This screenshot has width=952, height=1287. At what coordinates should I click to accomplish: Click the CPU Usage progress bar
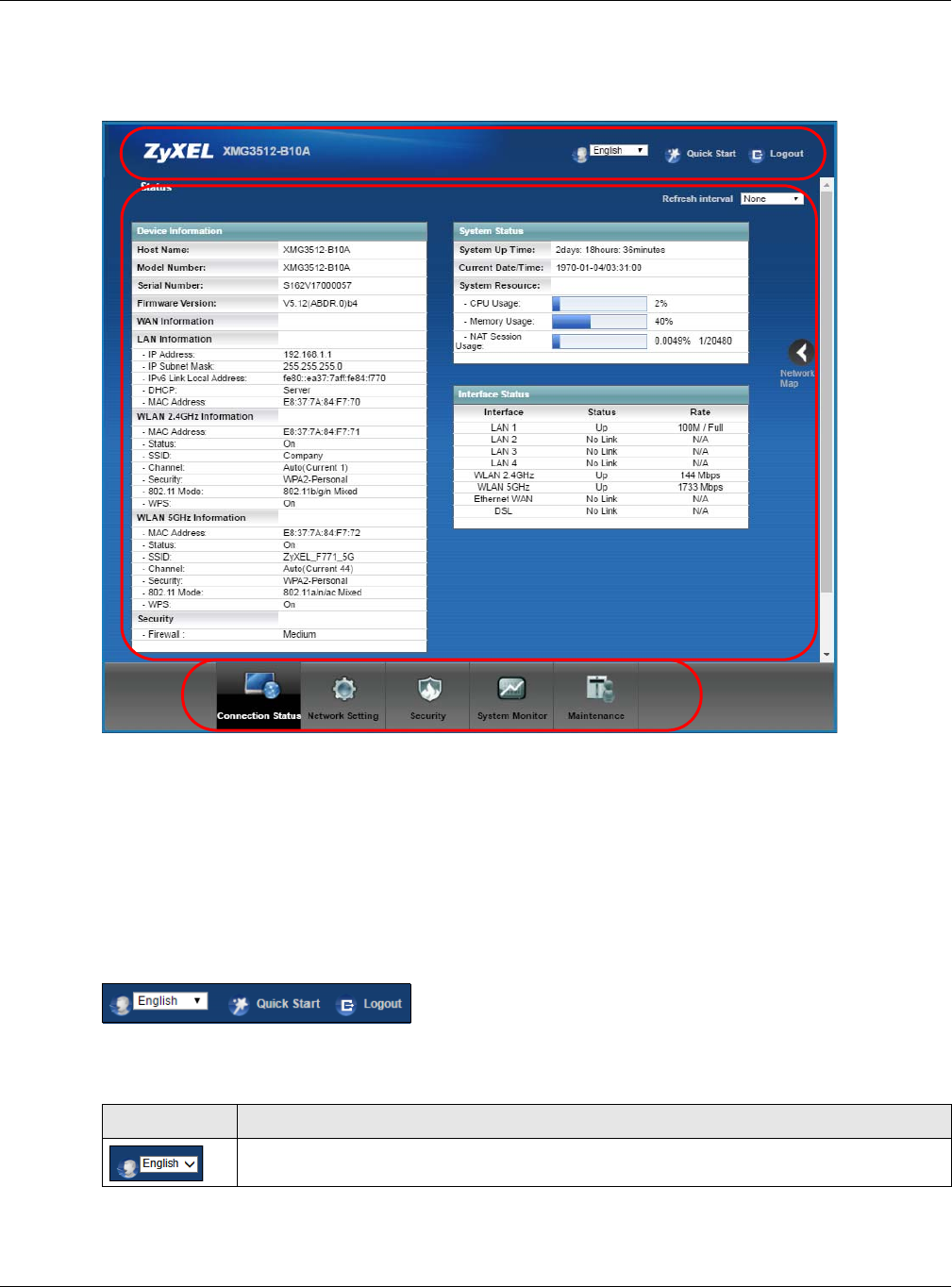point(599,304)
